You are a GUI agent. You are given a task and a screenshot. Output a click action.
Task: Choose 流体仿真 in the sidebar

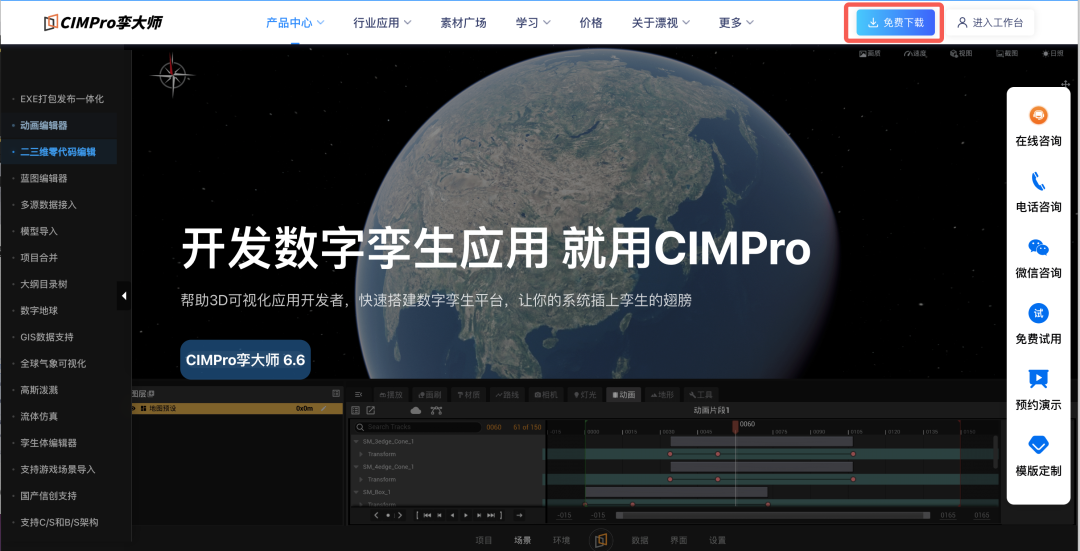pyautogui.click(x=39, y=417)
